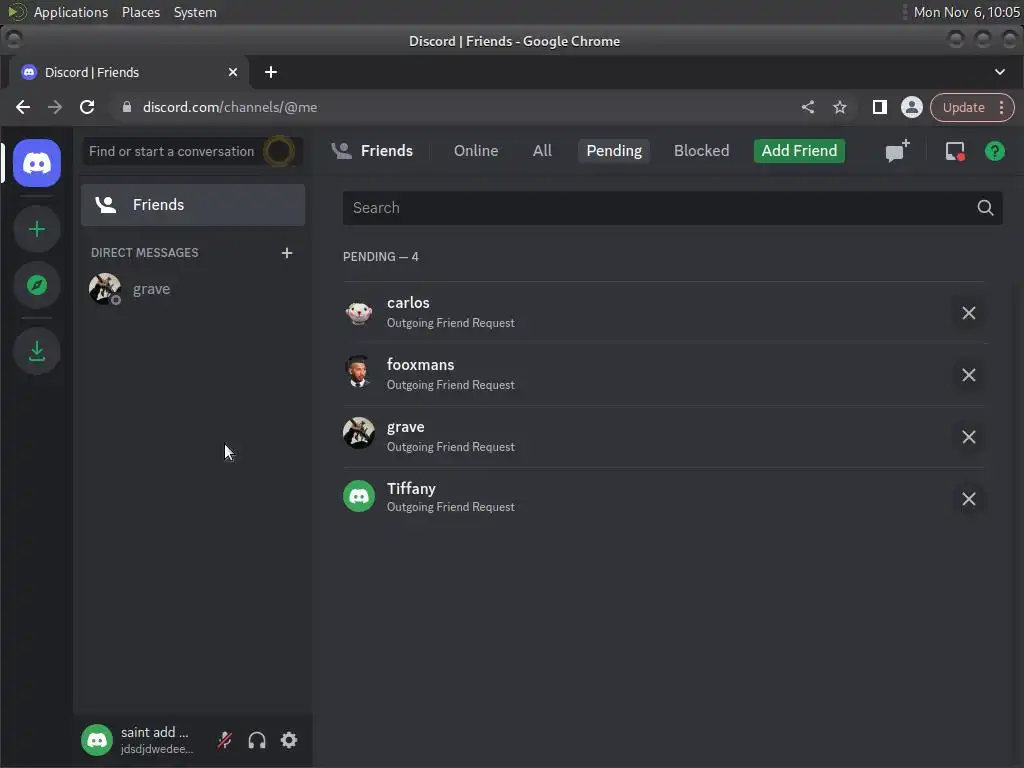Cancel outgoing request to carlos
1024x768 pixels.
[968, 313]
